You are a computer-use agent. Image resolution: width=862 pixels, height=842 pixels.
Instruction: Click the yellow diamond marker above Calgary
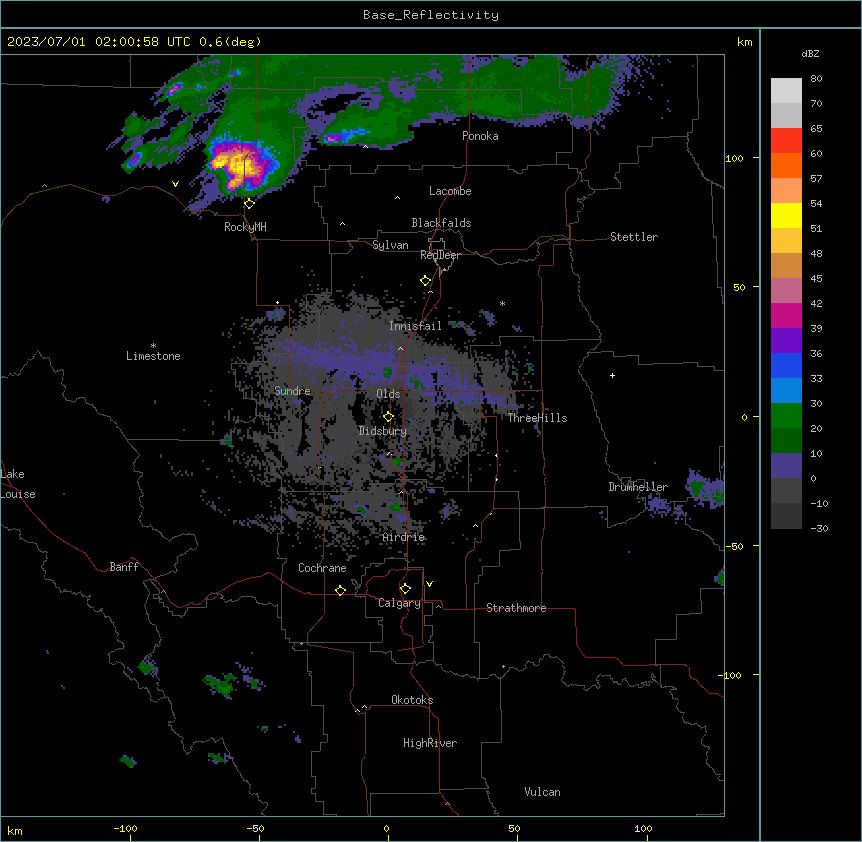(405, 589)
